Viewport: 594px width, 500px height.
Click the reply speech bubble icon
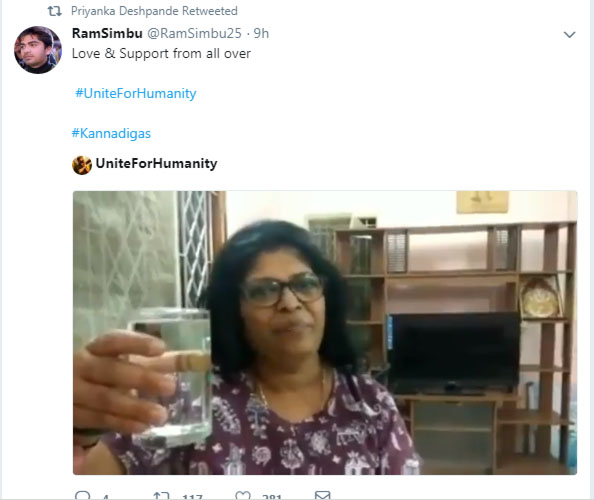click(83, 495)
